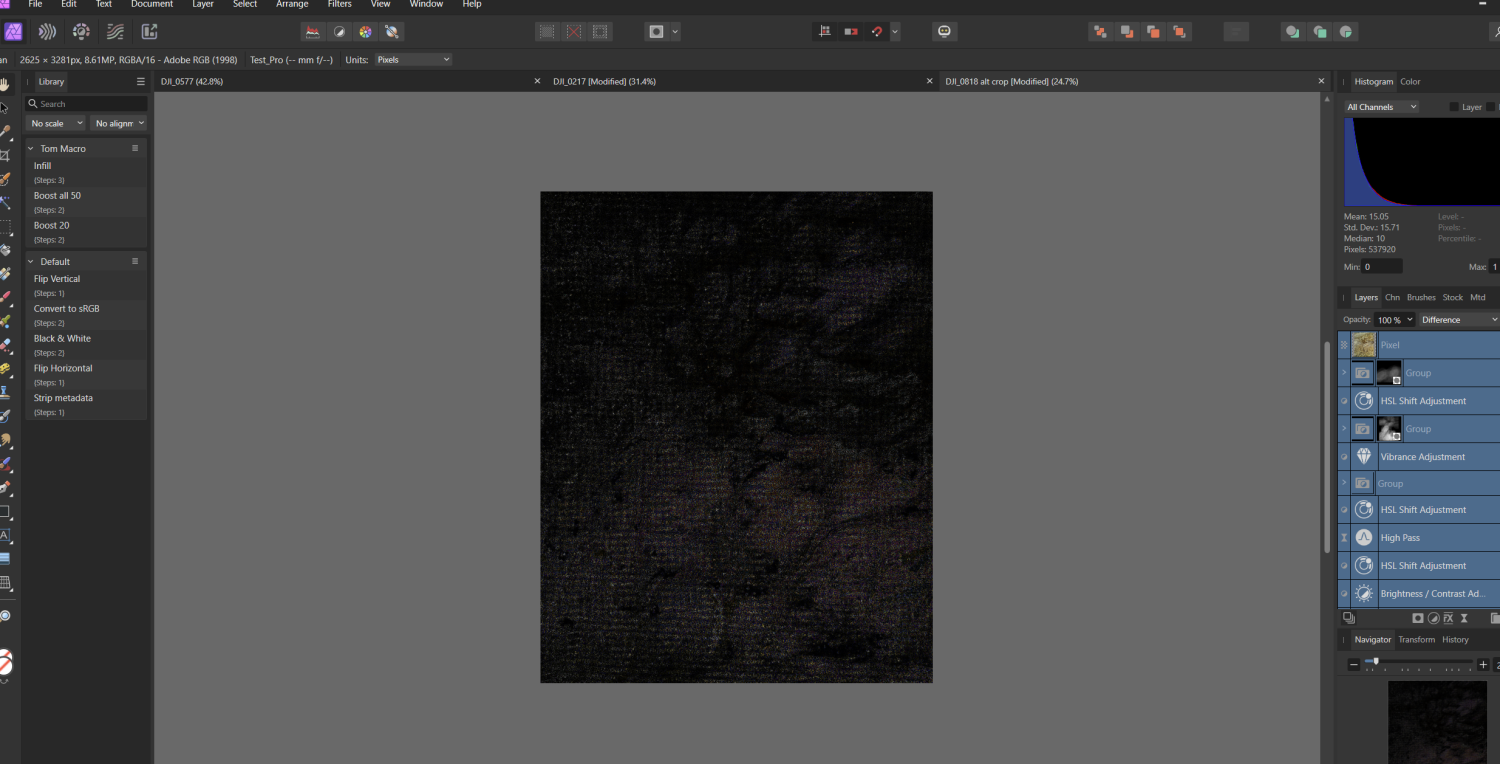Screen dimensions: 1500x764
Task: Open the Library panel preferences menu
Action: click(141, 82)
